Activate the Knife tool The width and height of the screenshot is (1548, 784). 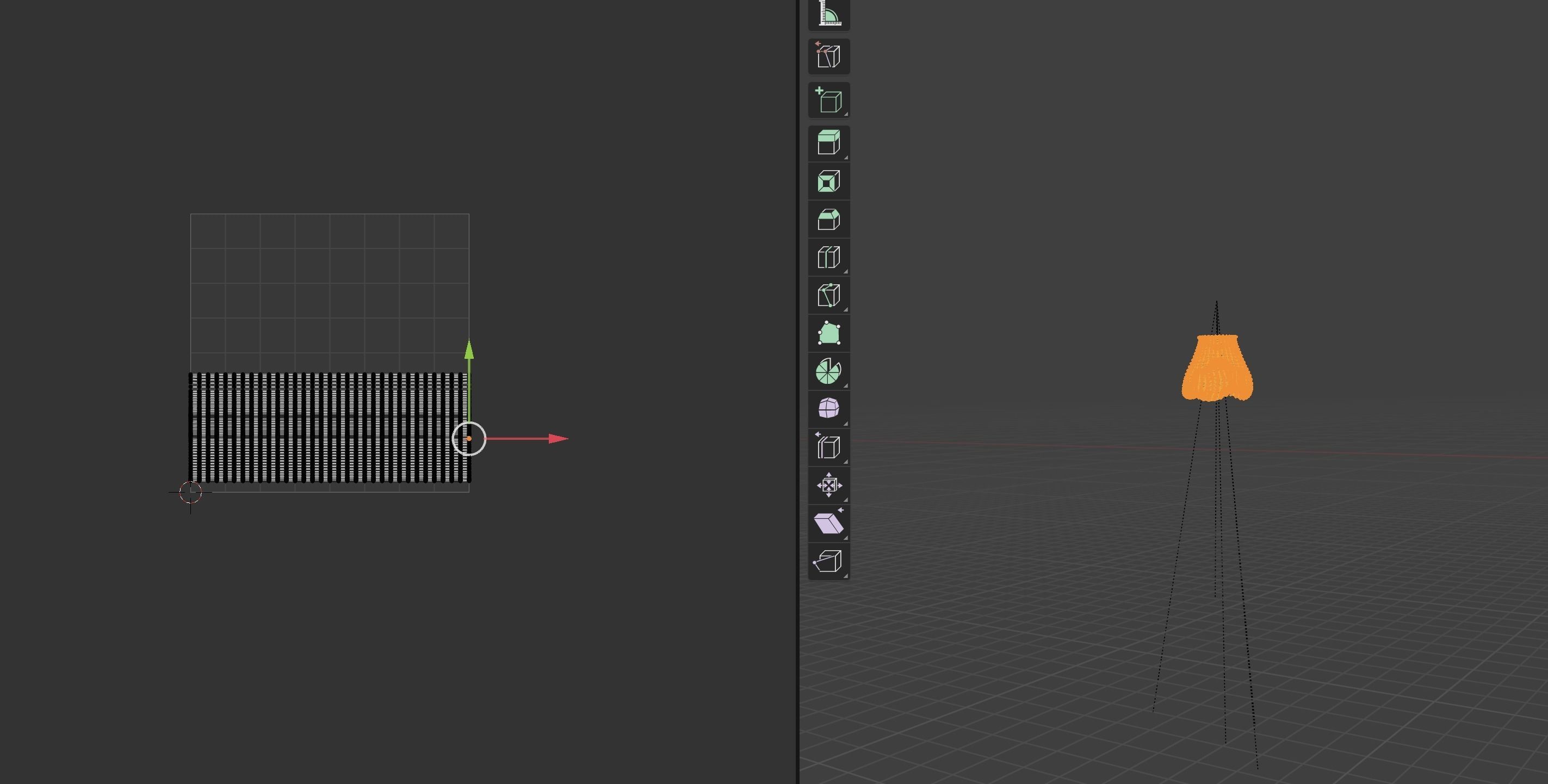pyautogui.click(x=829, y=295)
